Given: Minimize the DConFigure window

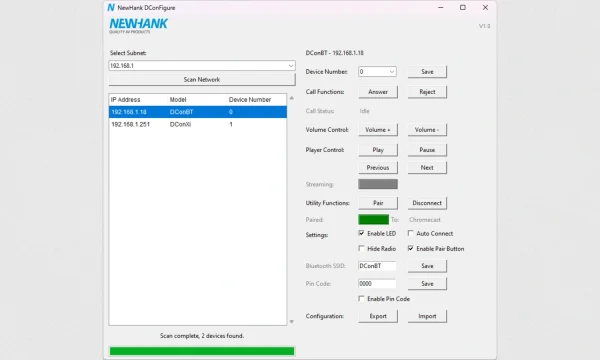Looking at the screenshot, I should [x=440, y=8].
